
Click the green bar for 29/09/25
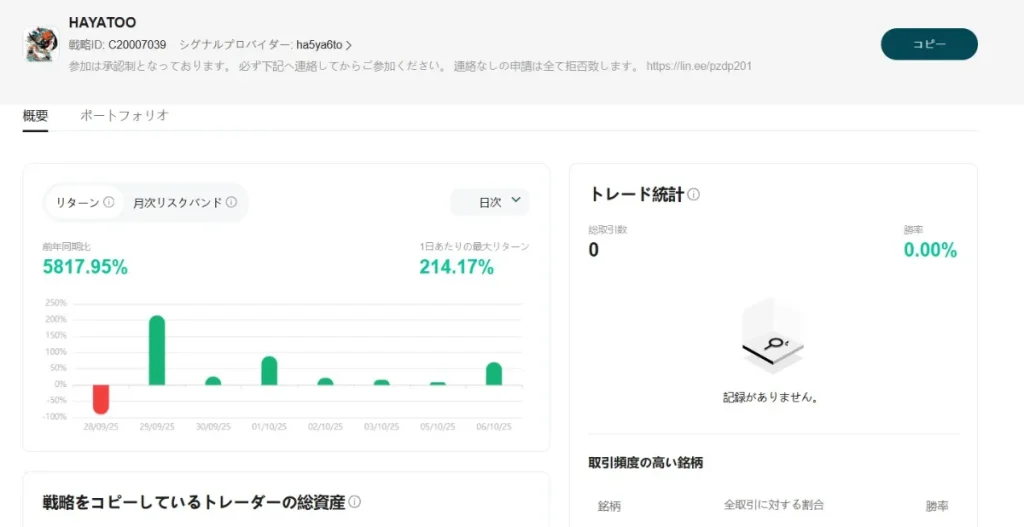[x=157, y=350]
